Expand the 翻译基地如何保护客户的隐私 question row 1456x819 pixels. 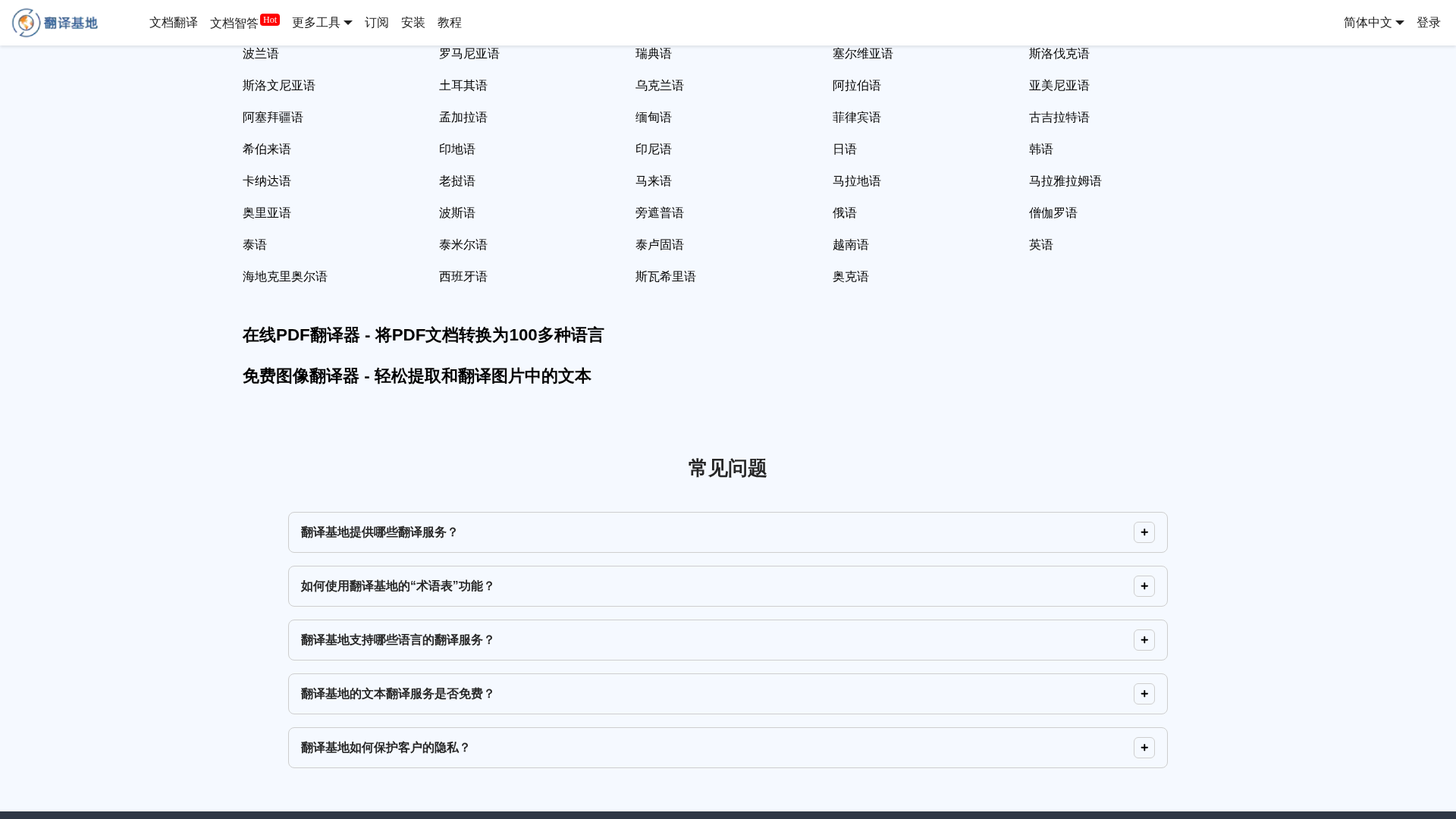point(385,748)
